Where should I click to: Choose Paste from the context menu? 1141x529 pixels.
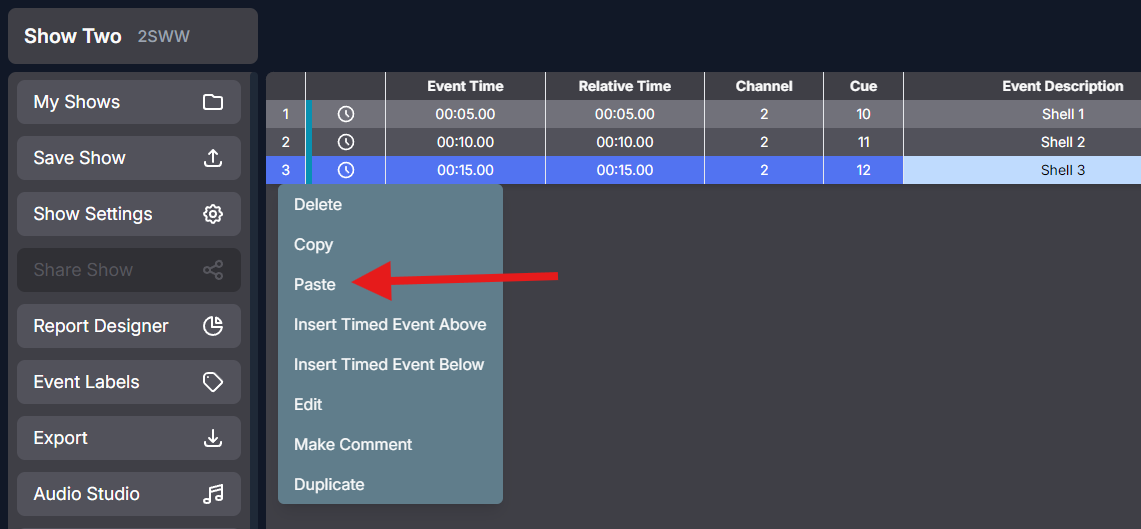tap(314, 285)
